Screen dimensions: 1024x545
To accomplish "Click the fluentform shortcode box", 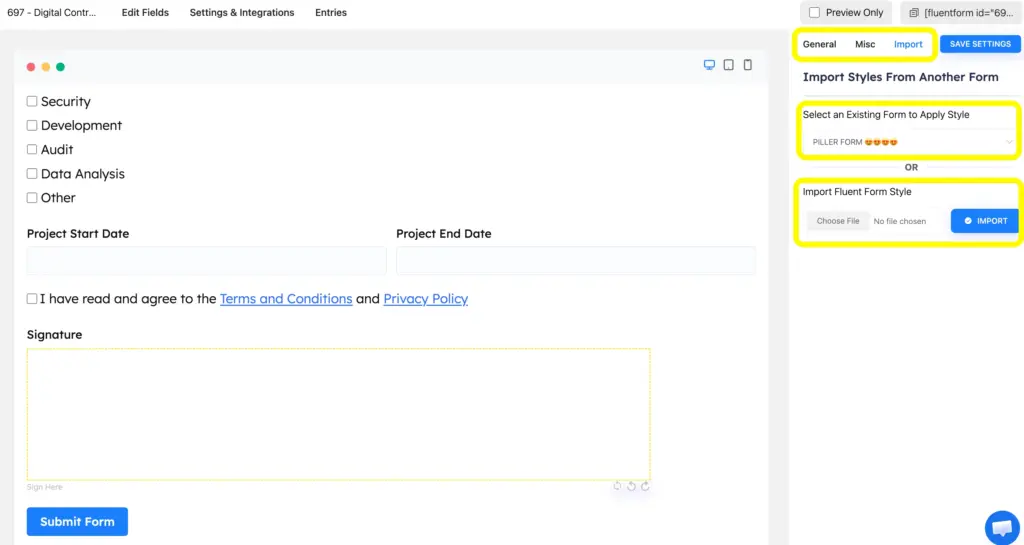I will tap(961, 13).
